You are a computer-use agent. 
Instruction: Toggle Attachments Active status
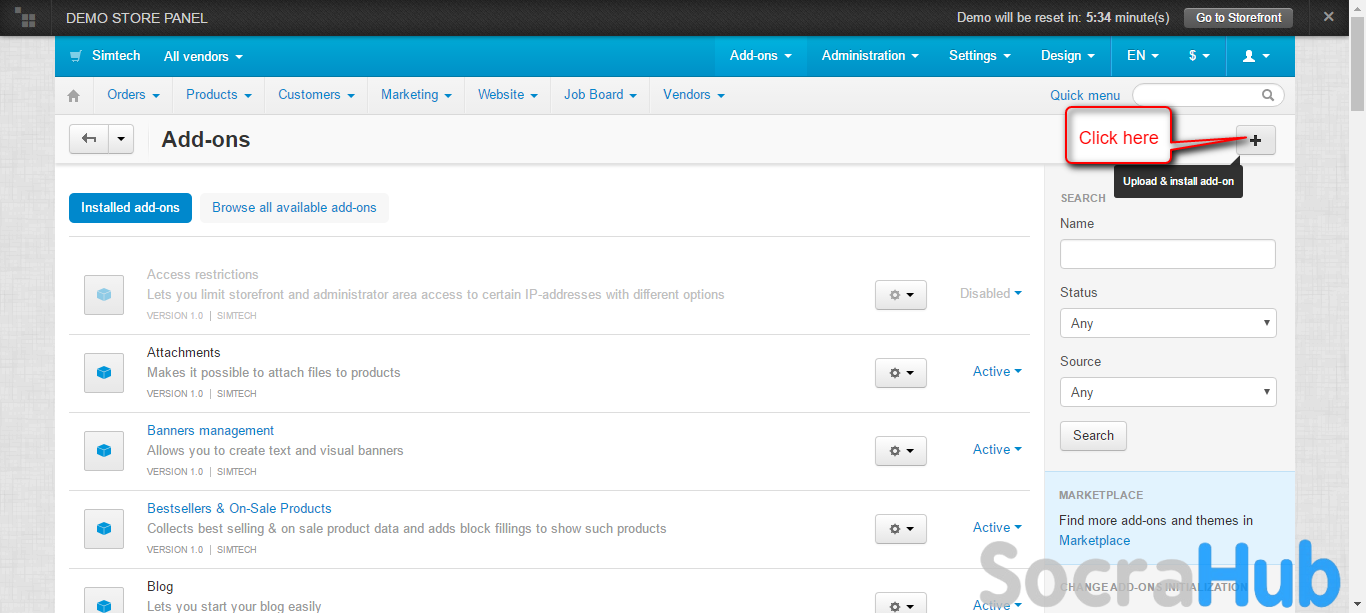pyautogui.click(x=996, y=371)
